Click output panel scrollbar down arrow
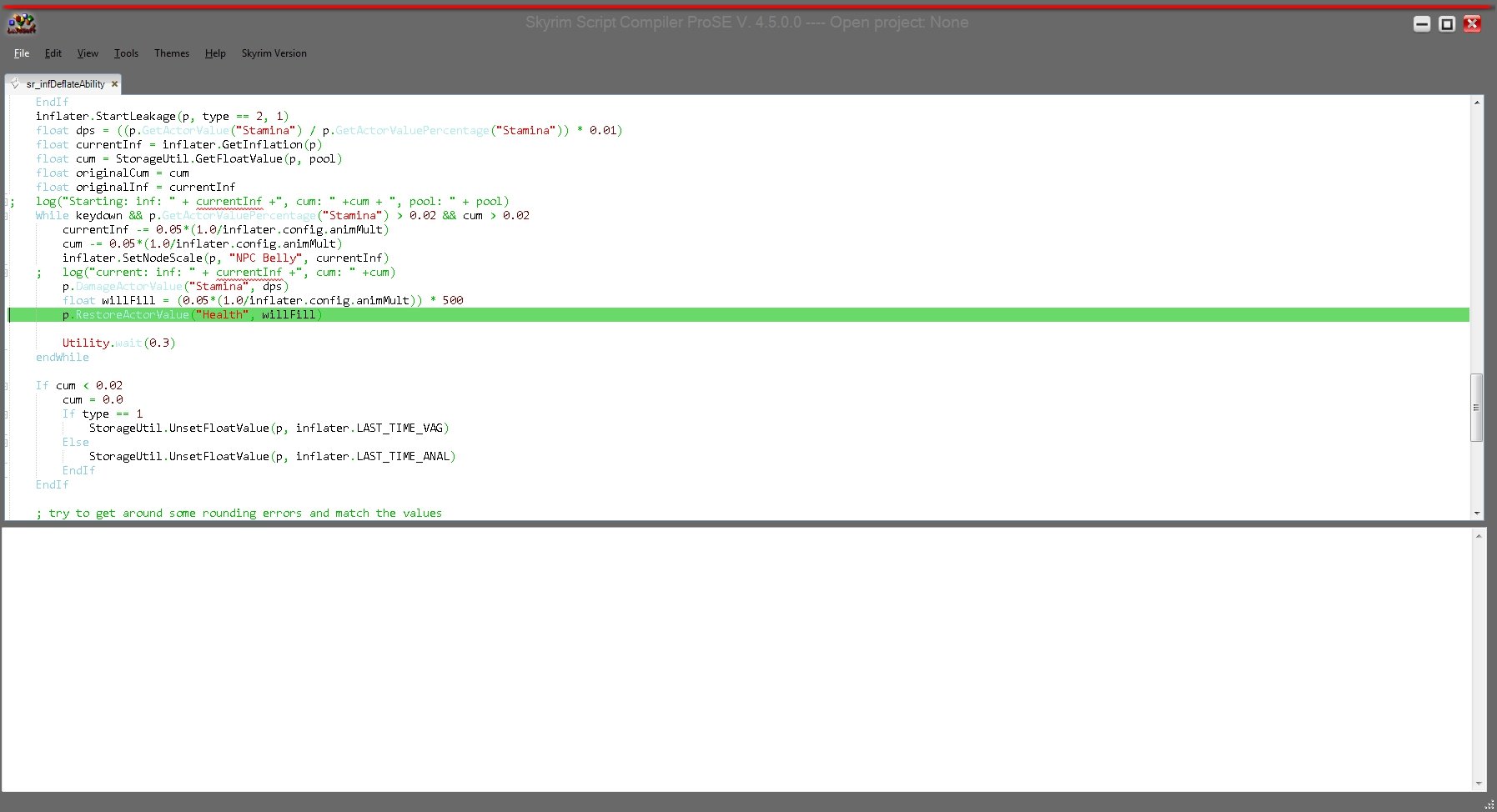Viewport: 1497px width, 812px height. 1479,784
